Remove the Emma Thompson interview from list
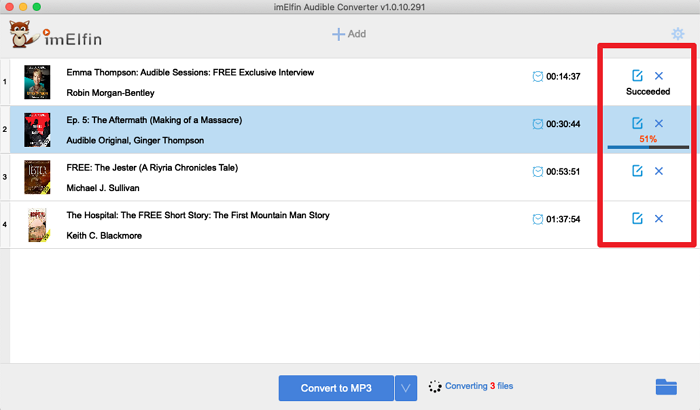 click(658, 76)
